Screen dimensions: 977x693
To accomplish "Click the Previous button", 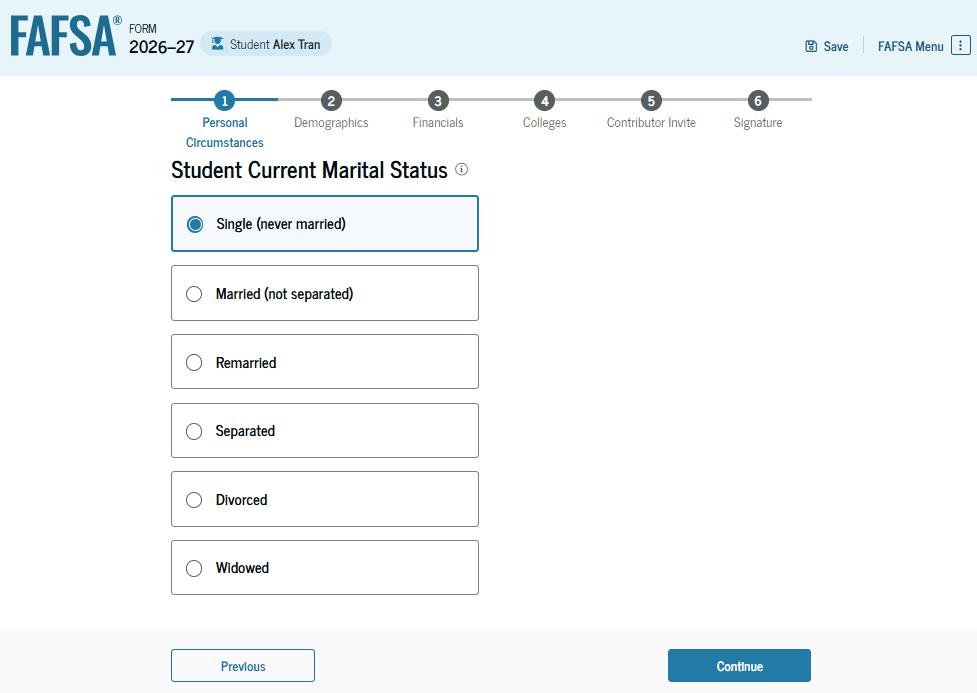I will (x=243, y=666).
